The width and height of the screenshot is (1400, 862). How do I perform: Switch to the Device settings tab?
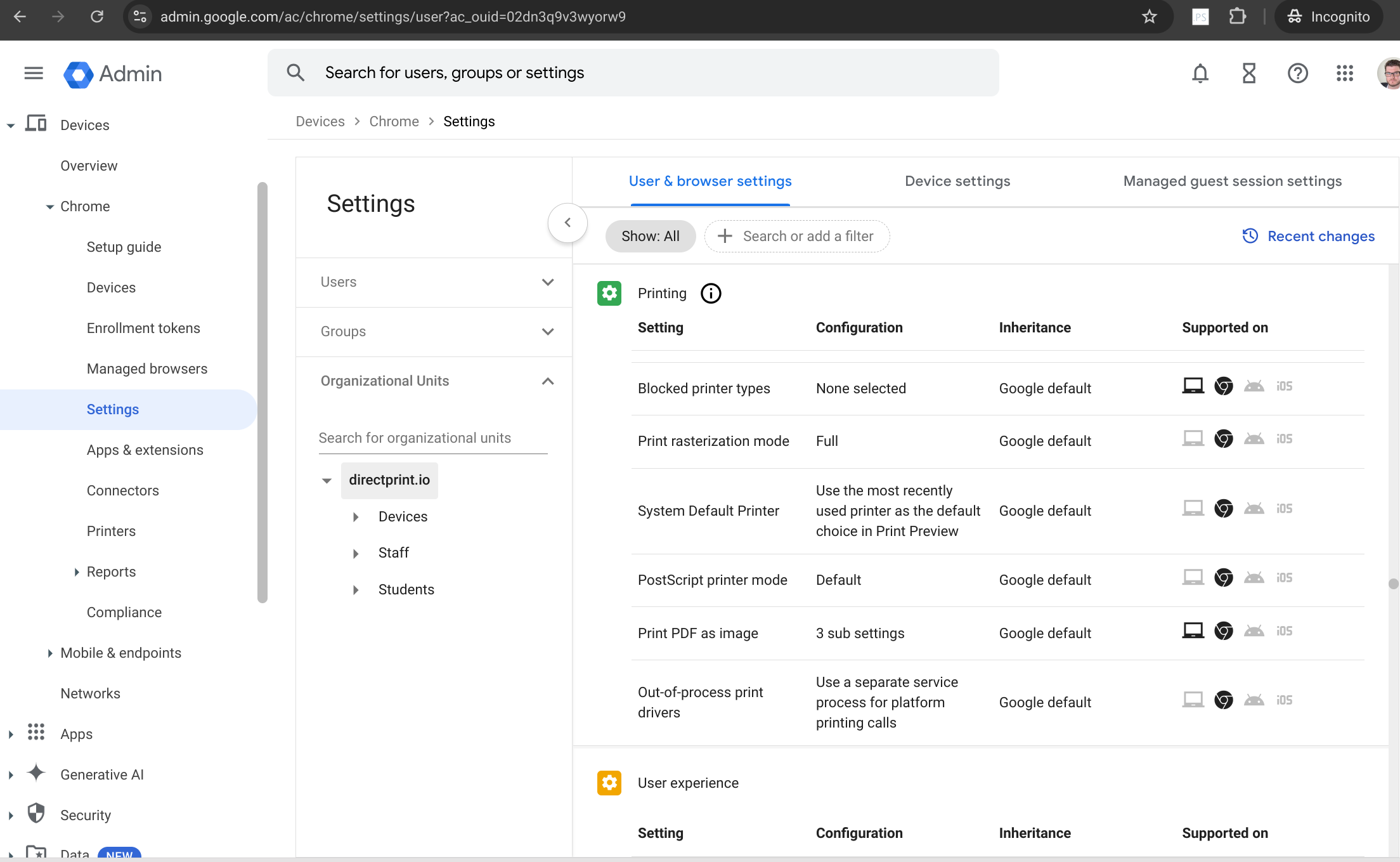pos(957,181)
